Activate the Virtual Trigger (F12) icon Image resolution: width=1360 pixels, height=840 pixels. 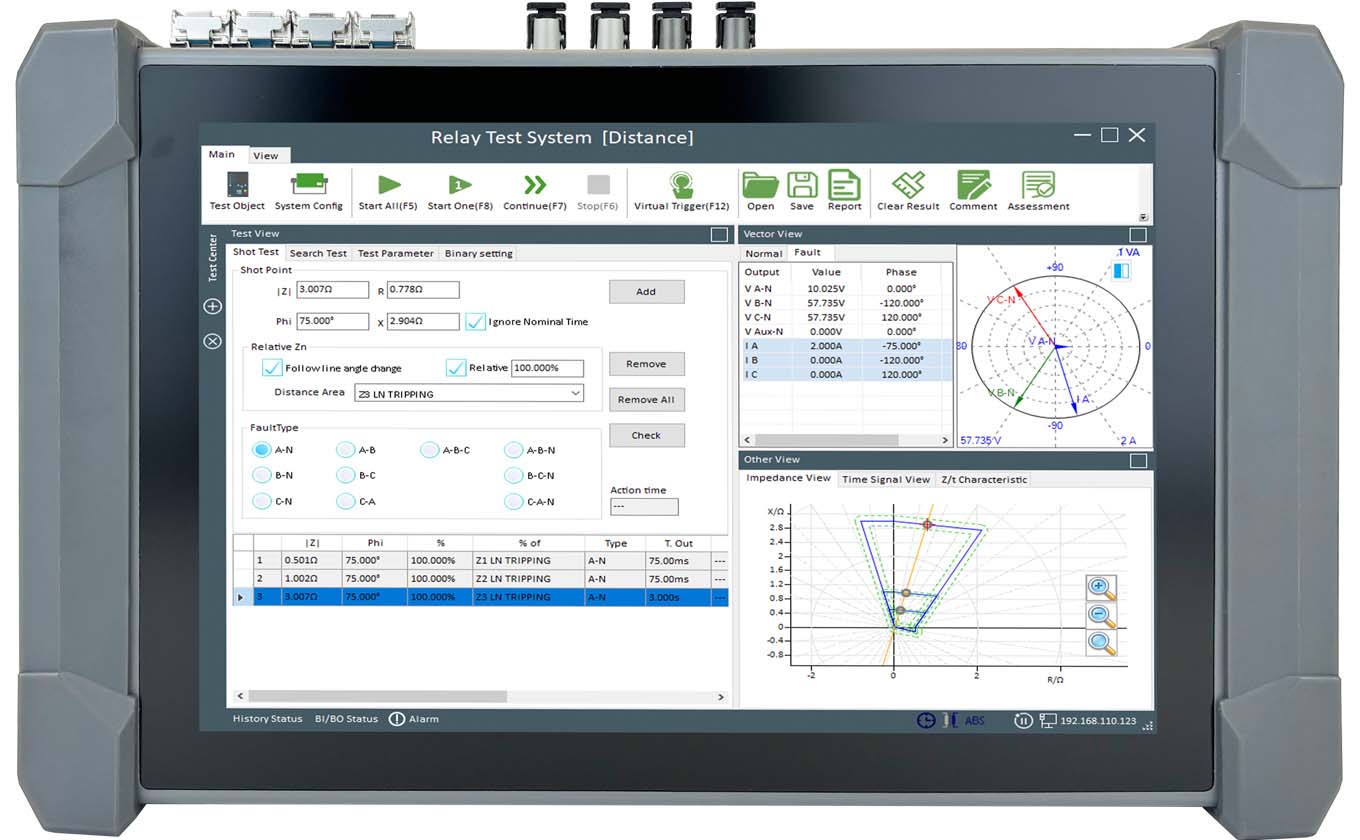(x=682, y=185)
